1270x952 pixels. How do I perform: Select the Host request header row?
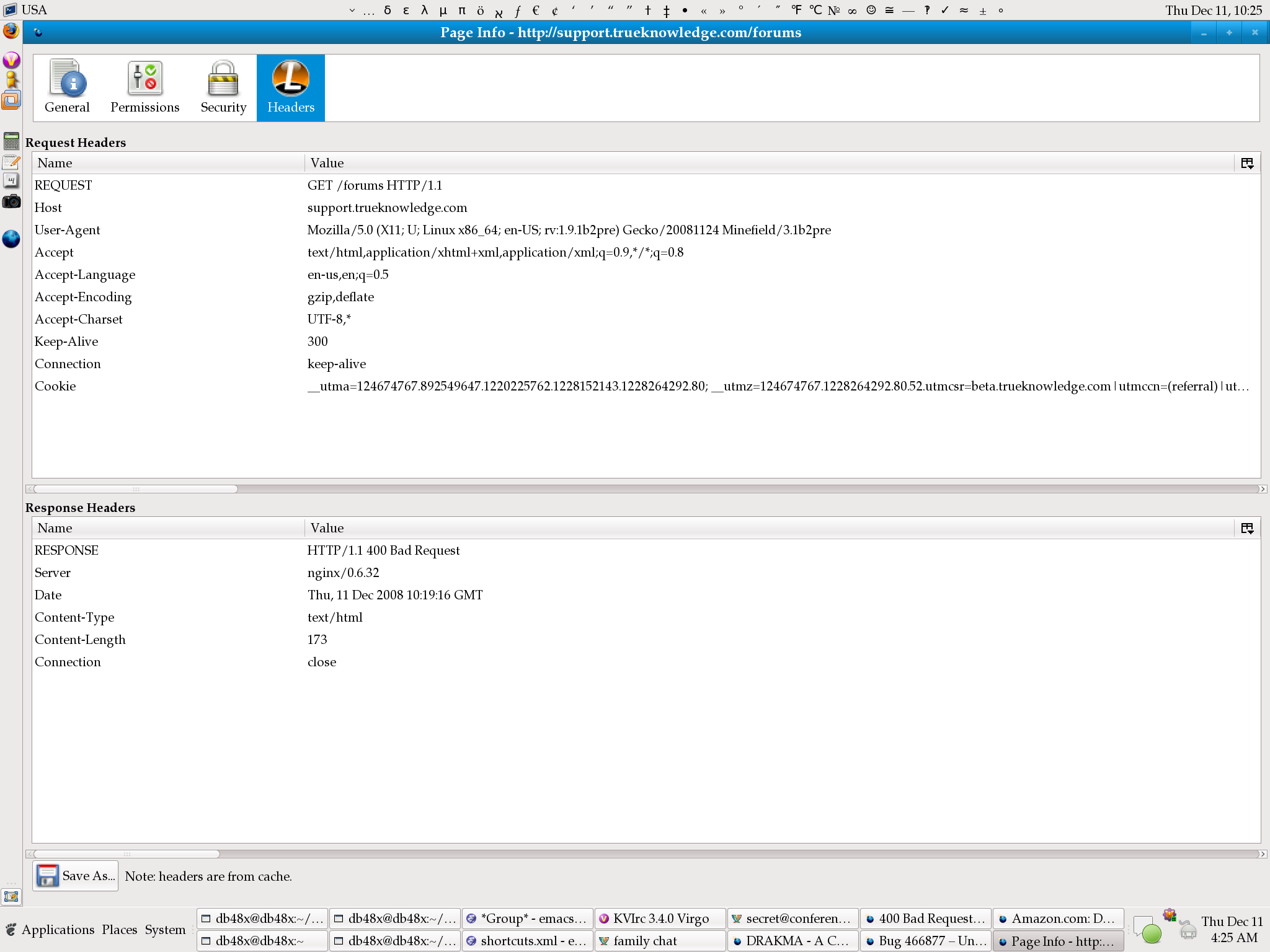646,208
